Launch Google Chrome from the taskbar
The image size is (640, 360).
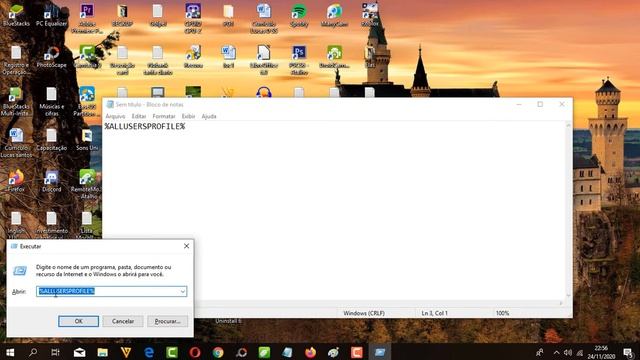click(218, 352)
